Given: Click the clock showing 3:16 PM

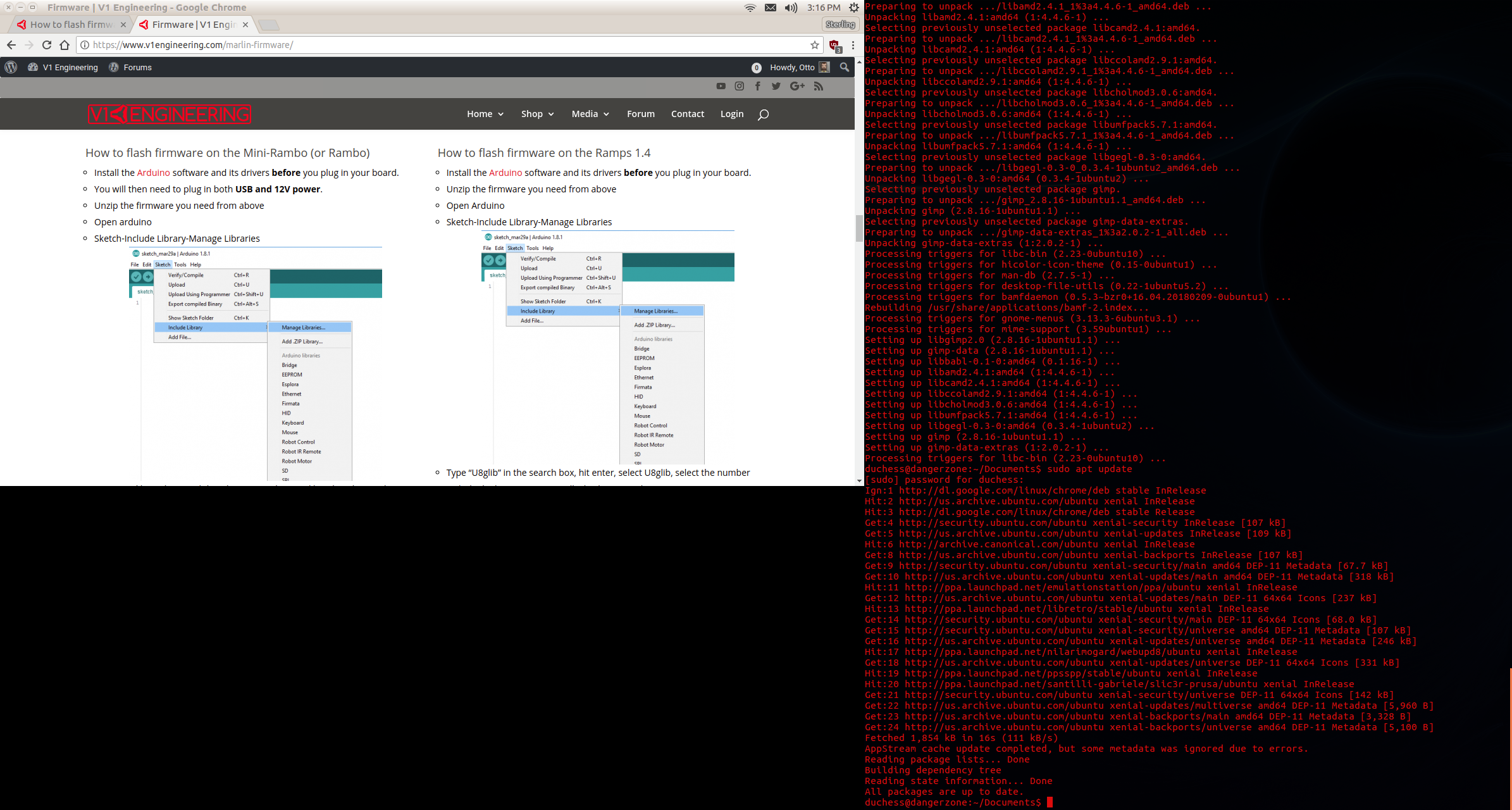Looking at the screenshot, I should click(824, 8).
